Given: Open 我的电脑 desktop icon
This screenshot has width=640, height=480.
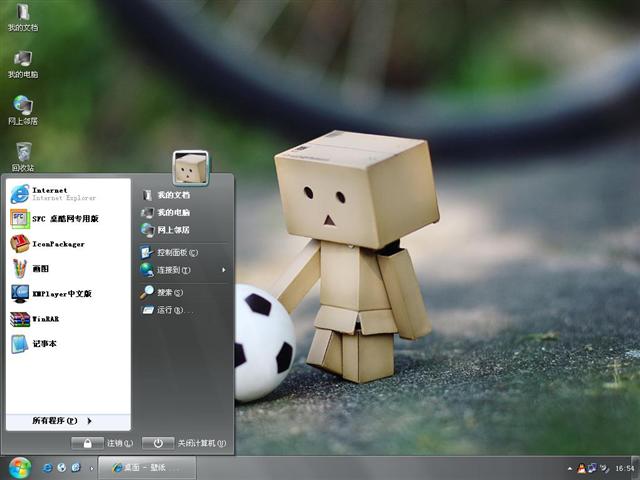Looking at the screenshot, I should [22, 62].
